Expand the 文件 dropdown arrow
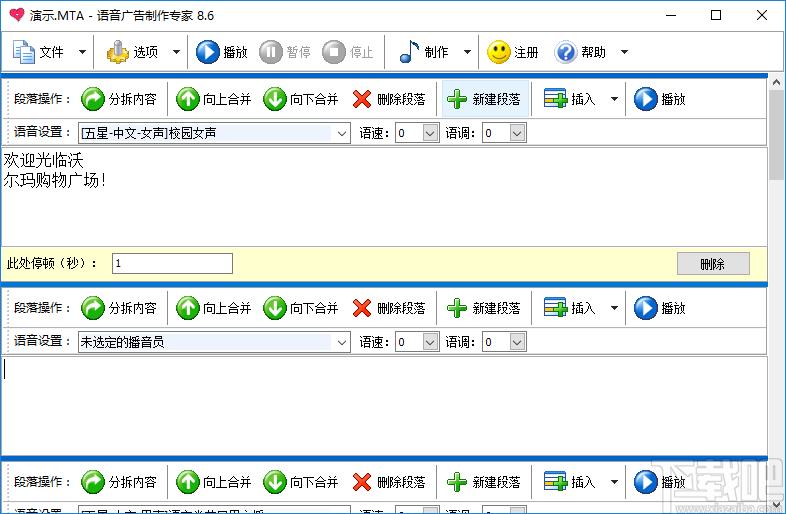Screen dimensions: 786x514 82,52
